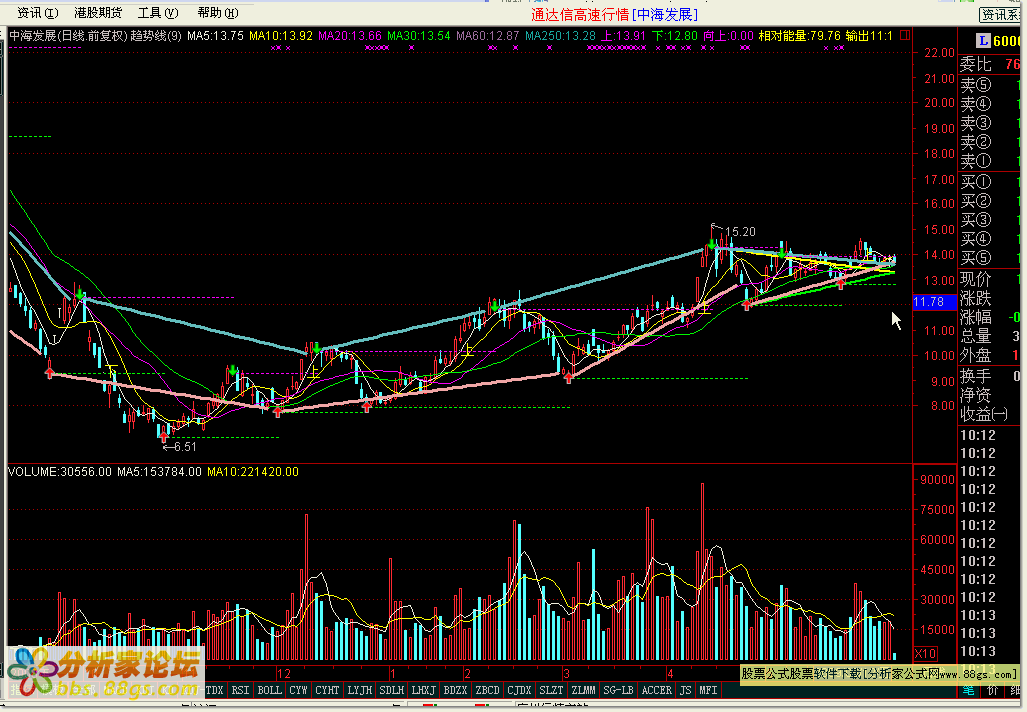Click the green down arrow at 15.20 peak

[x=712, y=244]
